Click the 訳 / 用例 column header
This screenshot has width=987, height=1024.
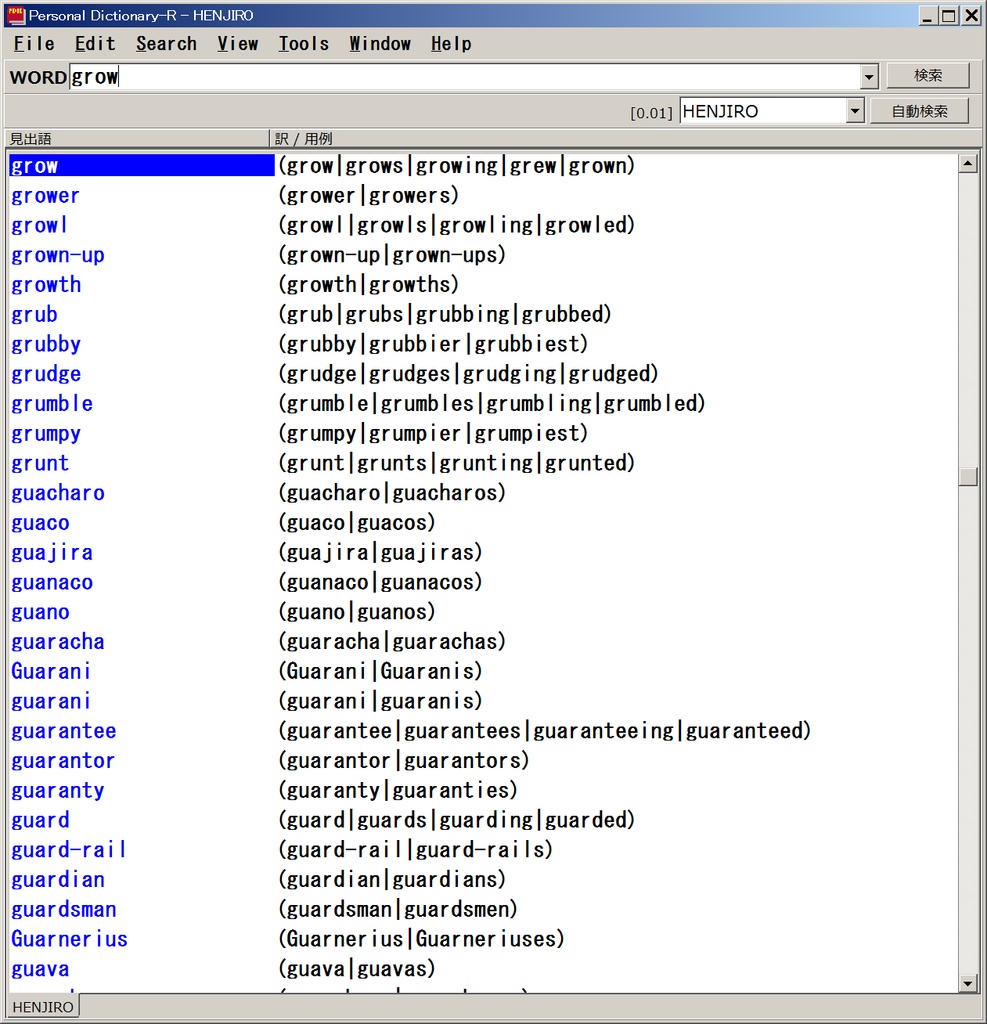tap(624, 138)
